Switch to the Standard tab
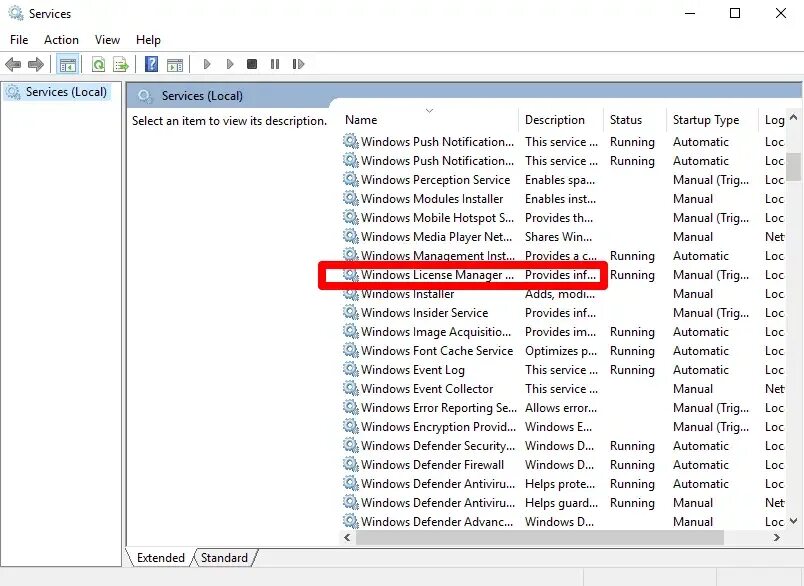 224,558
